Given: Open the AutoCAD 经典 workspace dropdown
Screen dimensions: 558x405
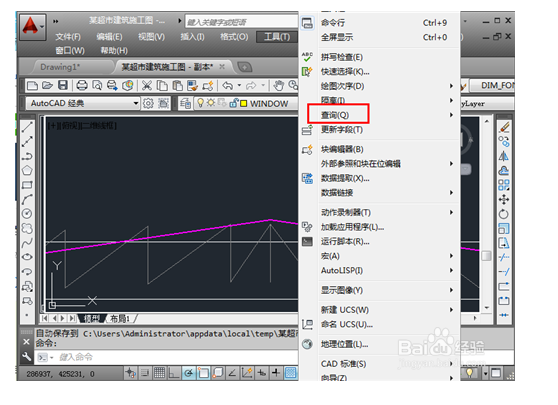Looking at the screenshot, I should pyautogui.click(x=83, y=104).
